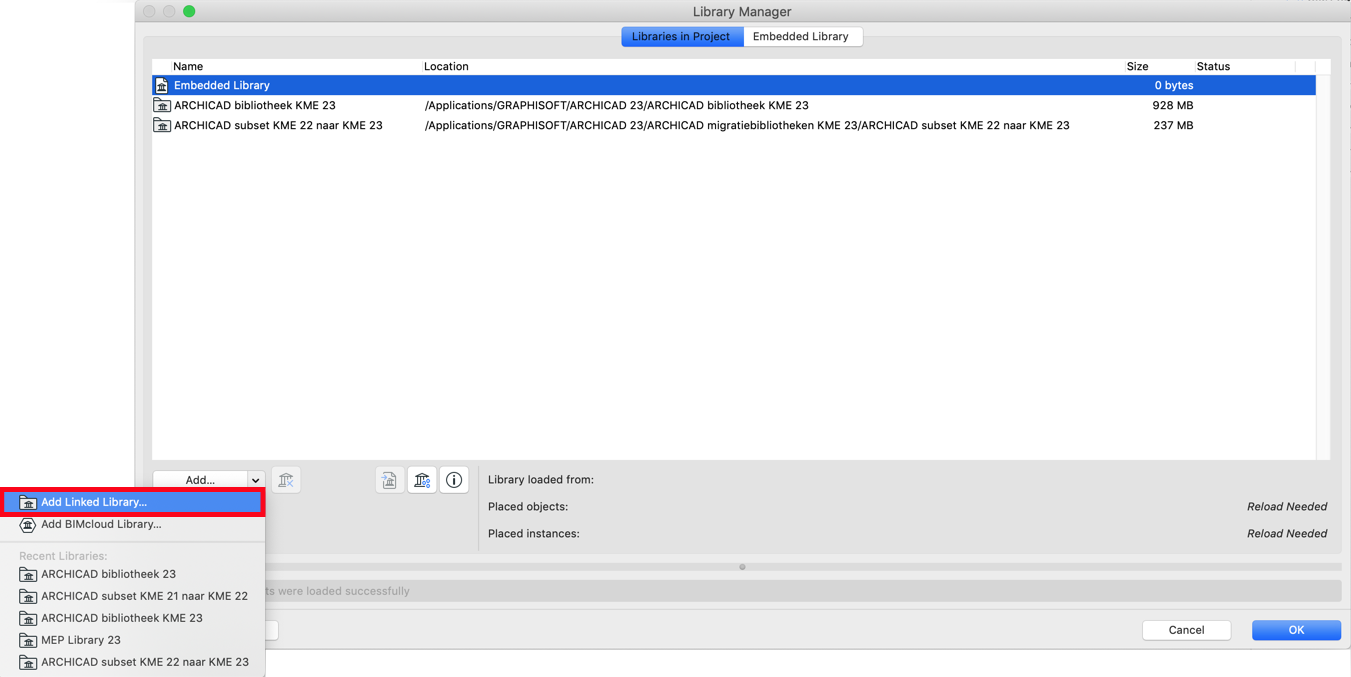
Task: Select ARCHICAD bibliotheek KME 23 name in the list
Action: point(255,105)
